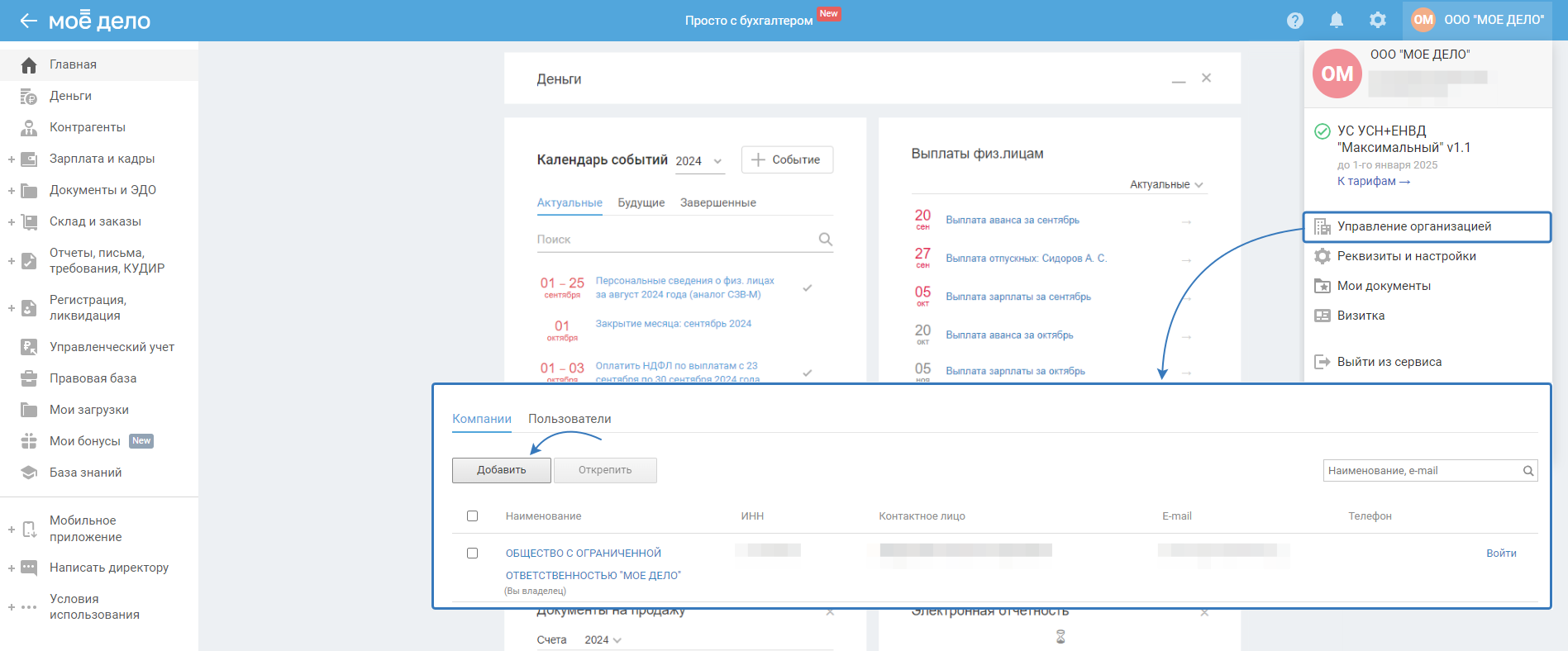Open the settings gear in the header

click(1378, 20)
